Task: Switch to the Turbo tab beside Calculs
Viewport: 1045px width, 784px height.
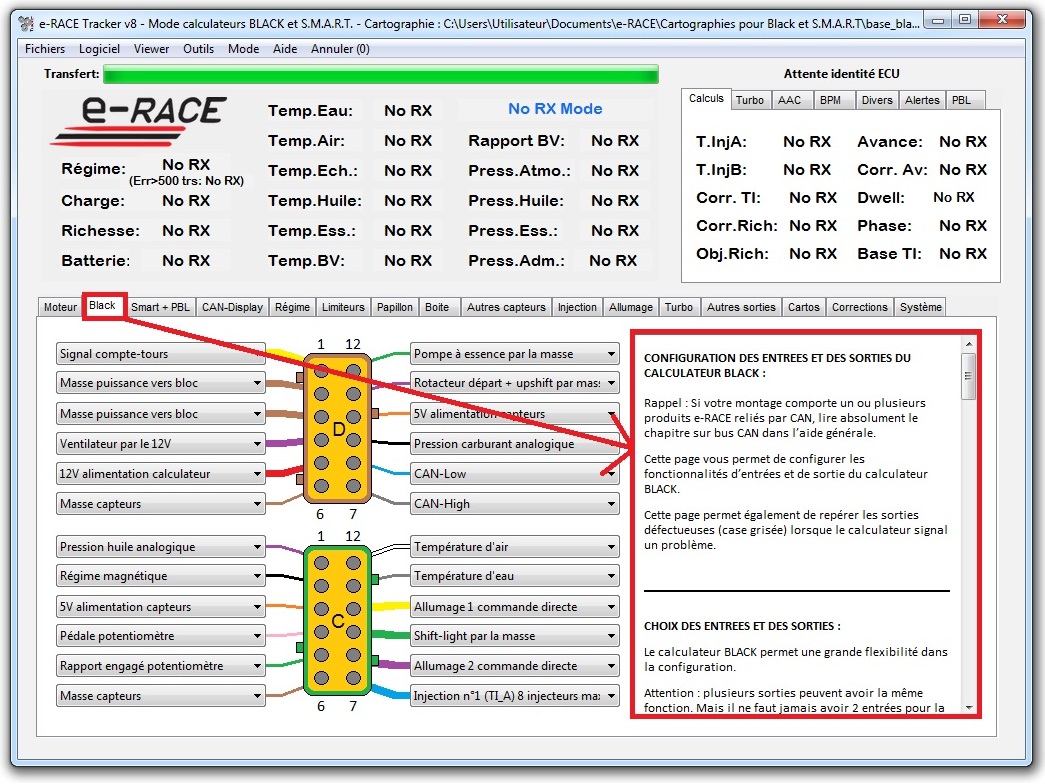Action: point(749,100)
